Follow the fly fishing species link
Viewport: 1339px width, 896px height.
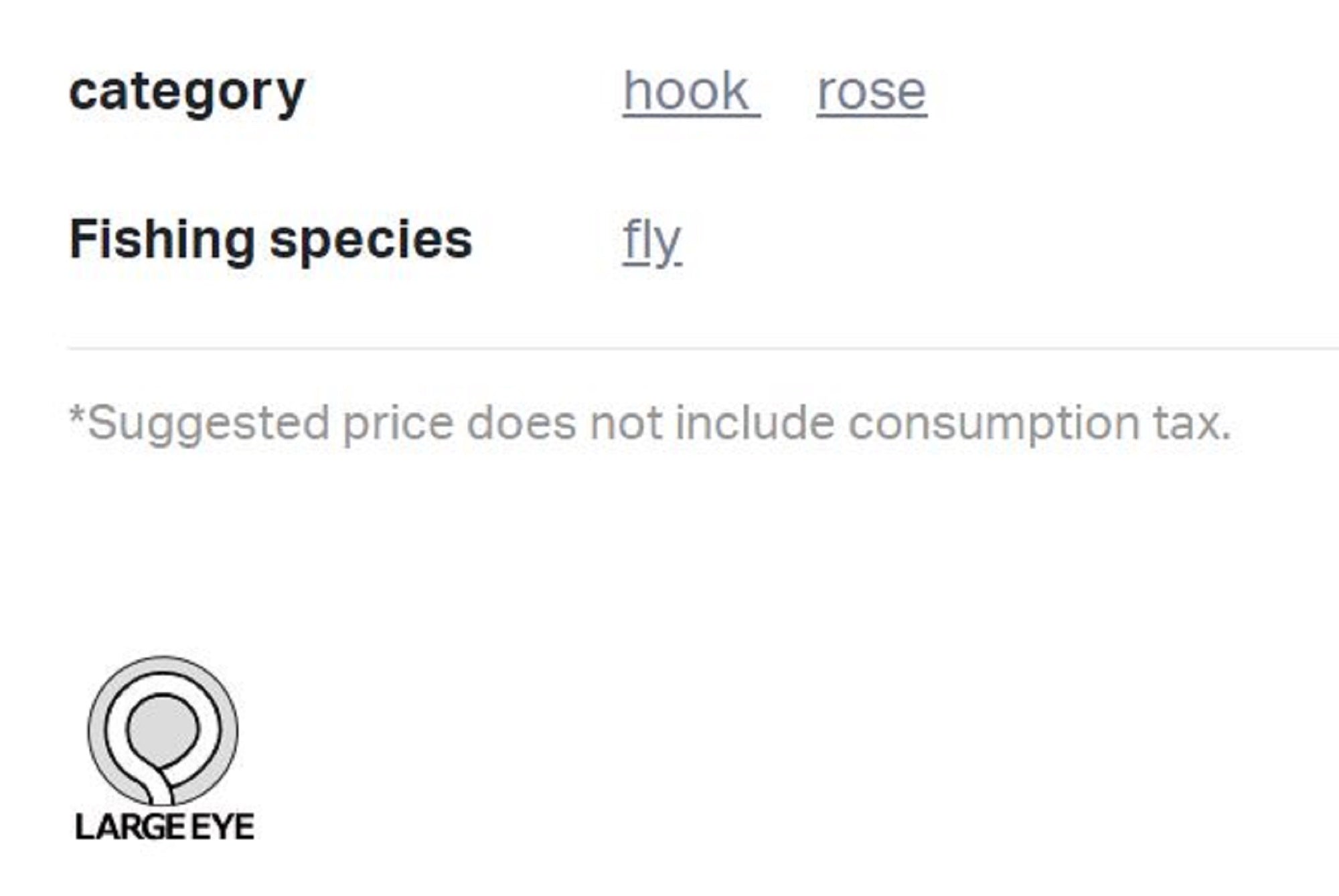652,241
